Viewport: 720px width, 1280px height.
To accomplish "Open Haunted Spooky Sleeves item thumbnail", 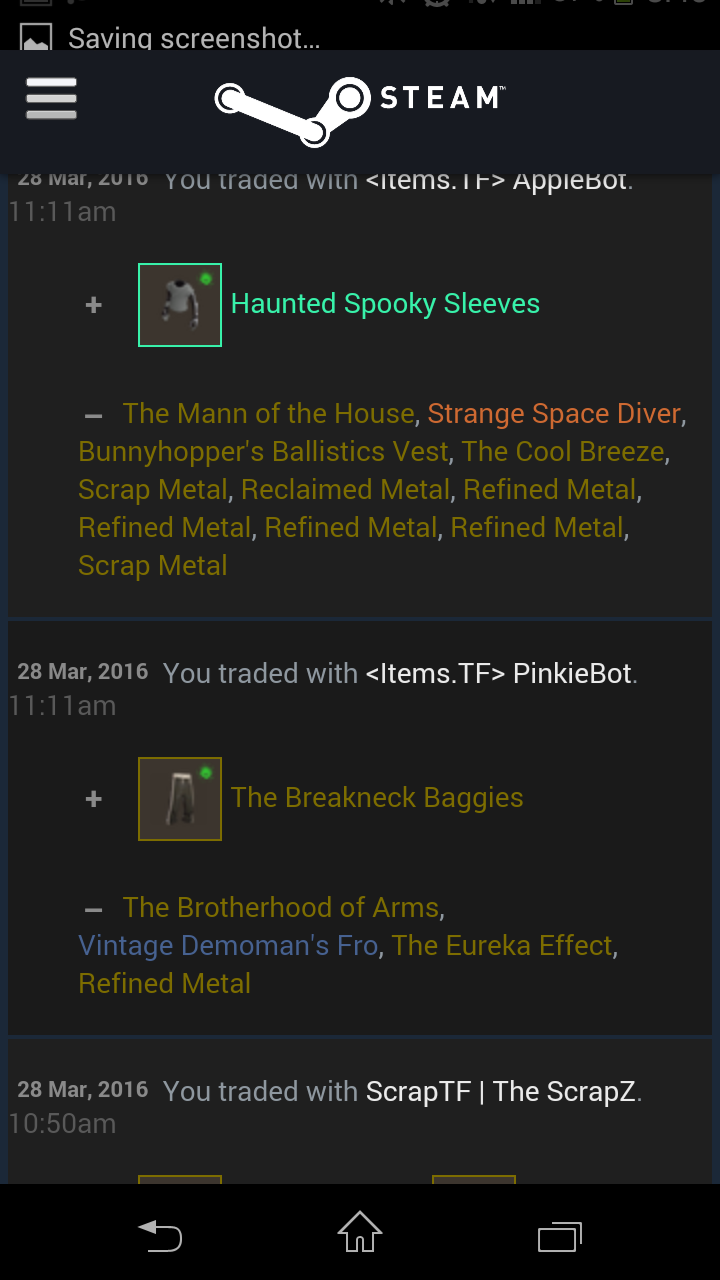I will (x=180, y=305).
